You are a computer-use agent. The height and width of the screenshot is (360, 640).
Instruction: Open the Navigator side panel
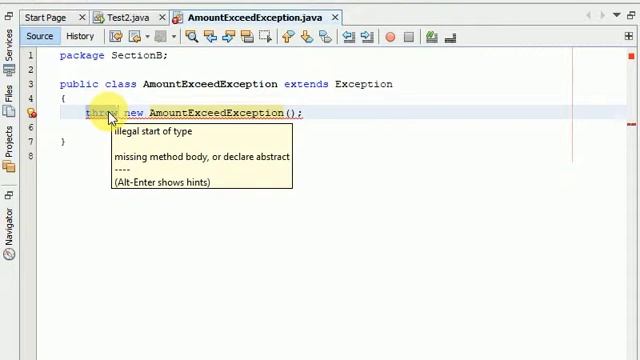[9, 227]
